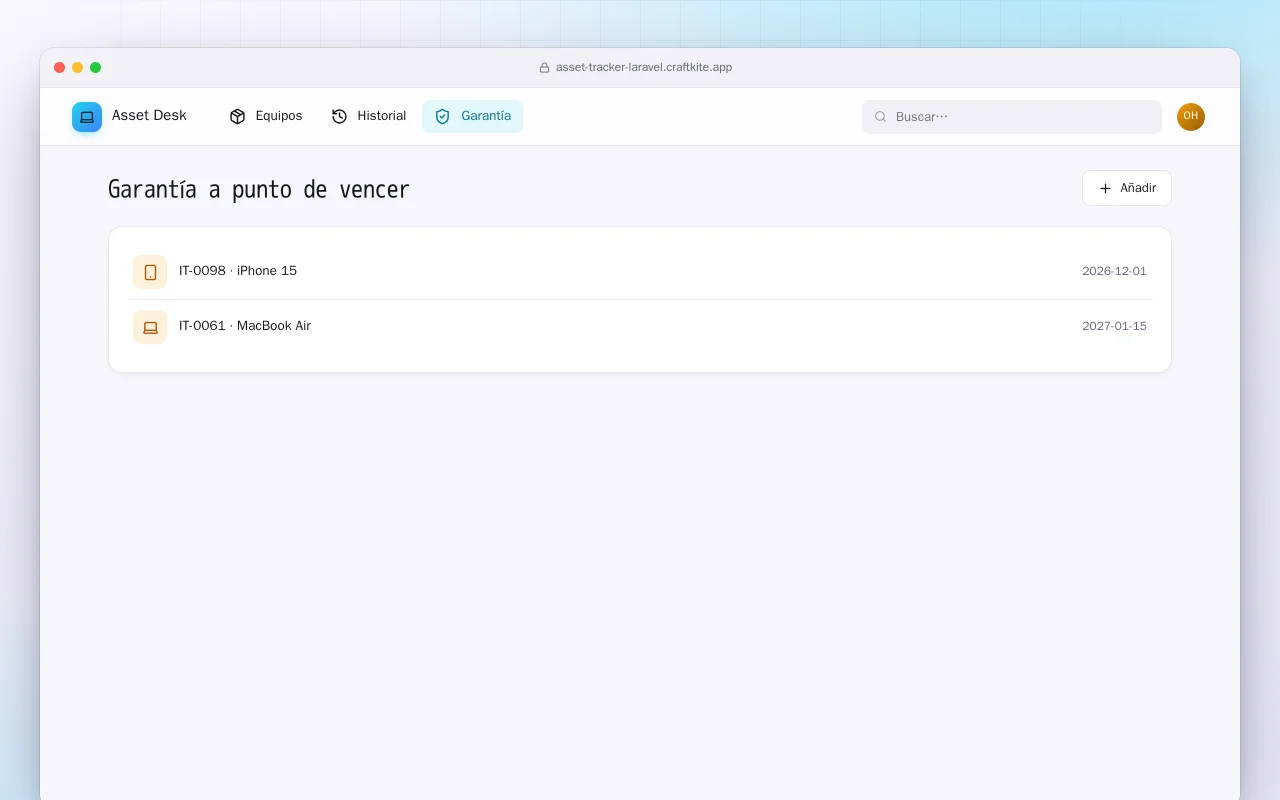Open the IT-0061 · MacBook Air row
The height and width of the screenshot is (800, 1280).
tap(640, 327)
